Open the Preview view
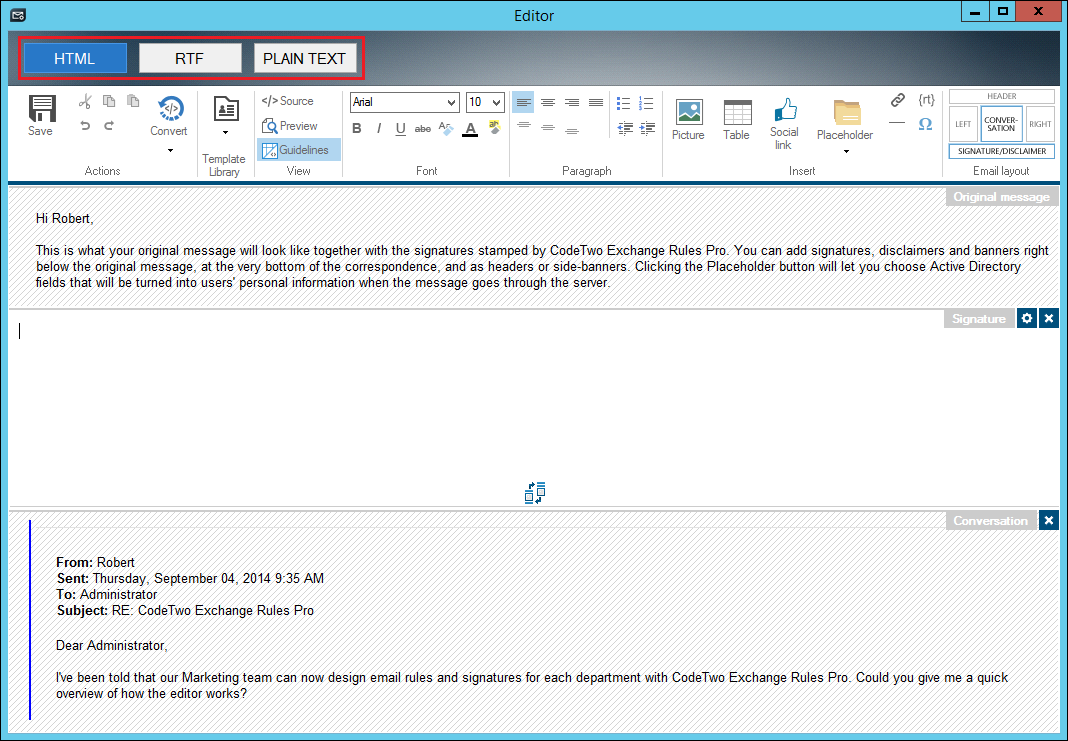The height and width of the screenshot is (741, 1068). tap(289, 126)
